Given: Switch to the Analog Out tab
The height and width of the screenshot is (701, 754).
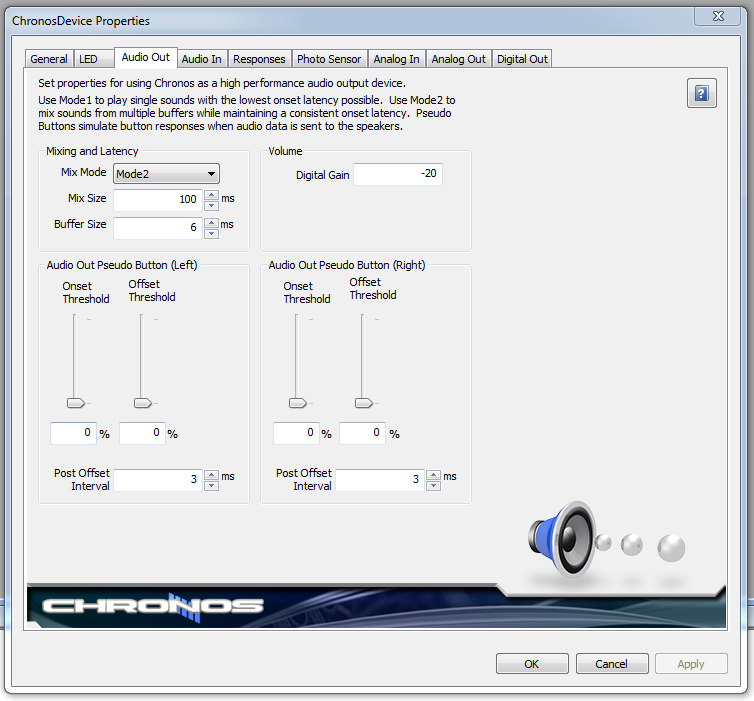Looking at the screenshot, I should pyautogui.click(x=459, y=59).
